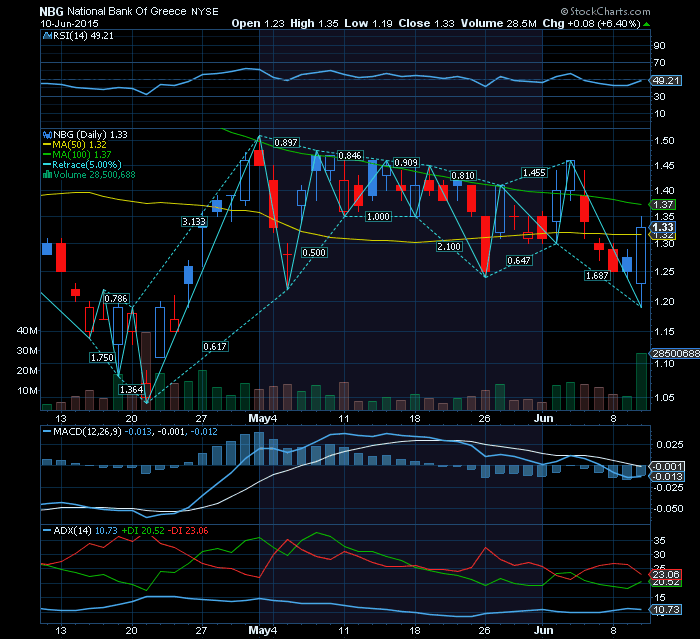
Task: Click the 1.50 price axis label
Action: tap(664, 141)
